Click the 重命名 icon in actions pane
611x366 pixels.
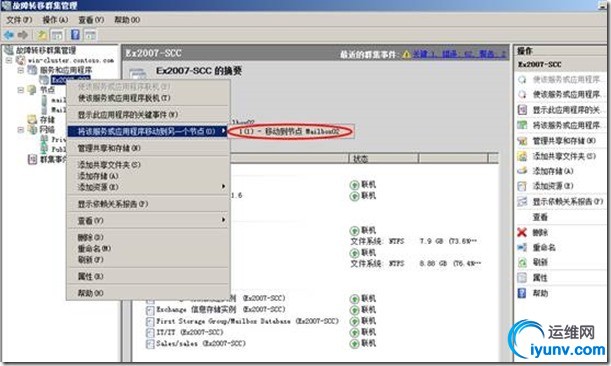pyautogui.click(x=522, y=247)
